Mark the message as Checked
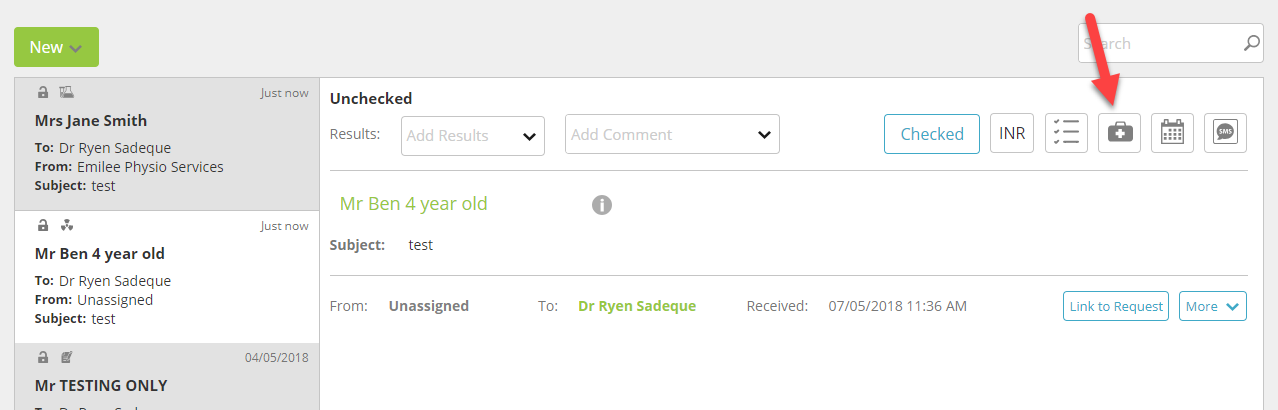Screen dimensions: 1278x410 932,133
